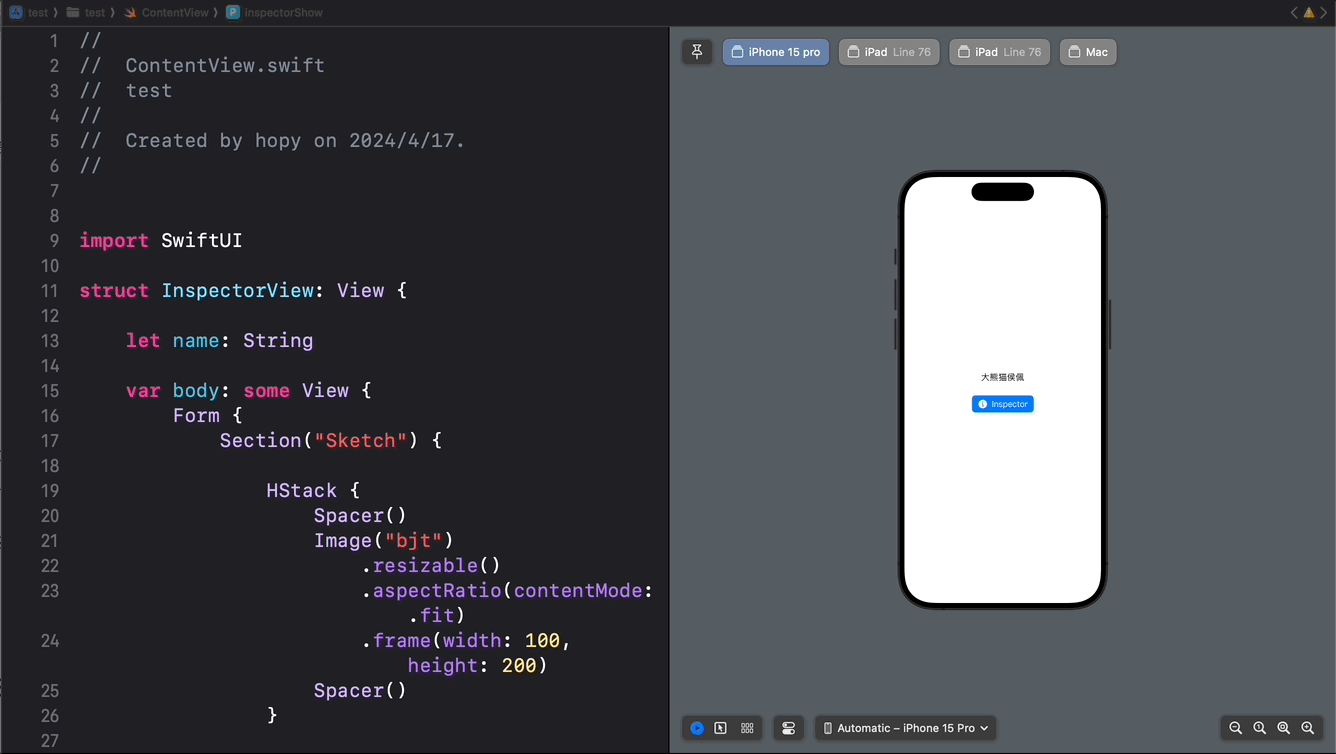
Task: Click 'Spacer()' on line 25
Action: point(360,691)
